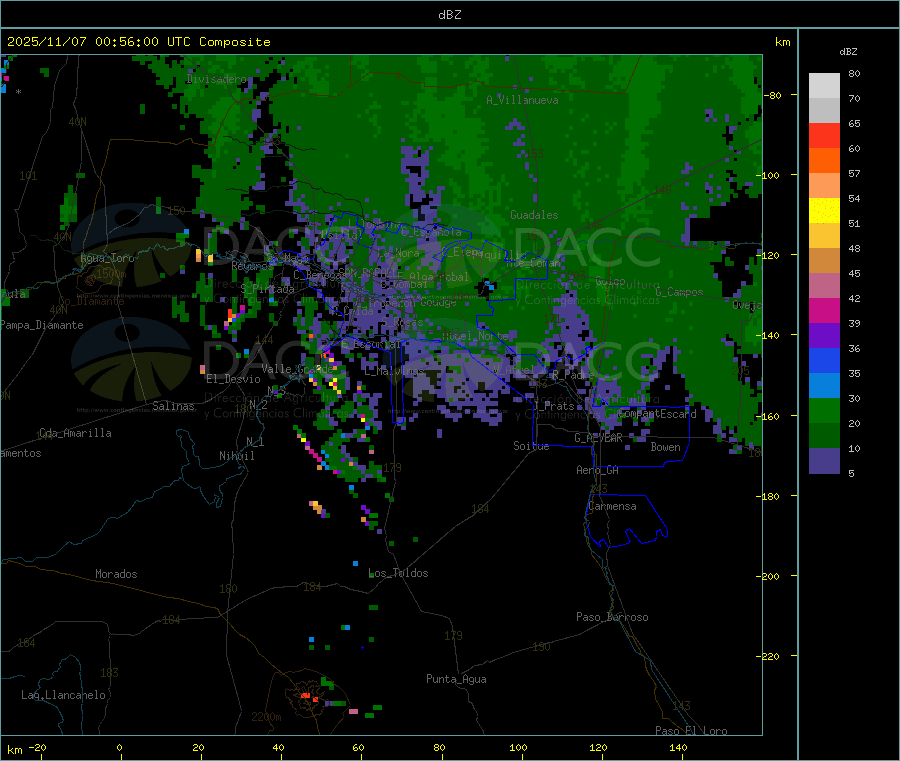Select the Agua_Toro location label
Viewport: 900px width, 761px height.
107,258
